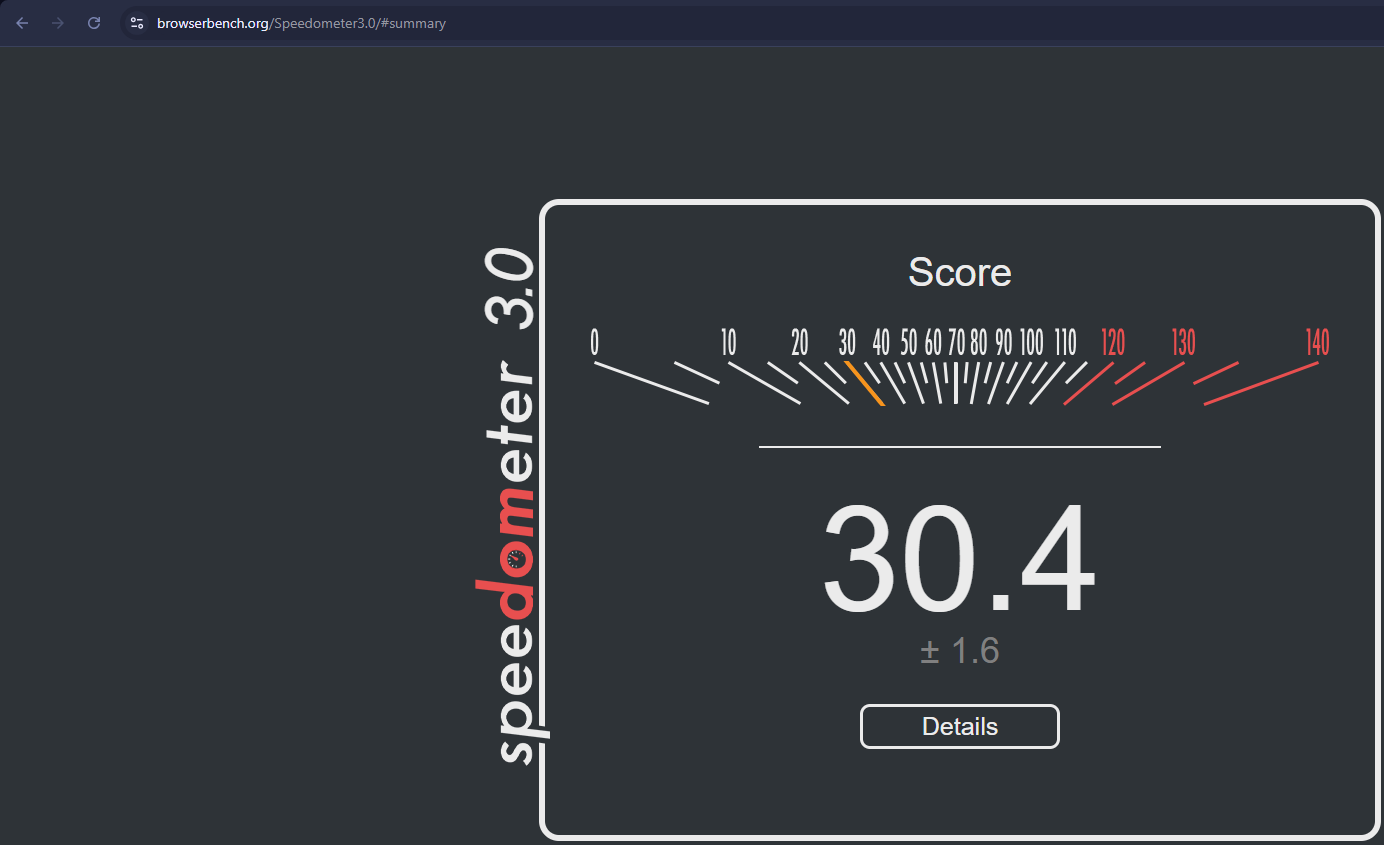Click the ± 1.6 deviation text
1384x845 pixels.
pyautogui.click(x=960, y=651)
